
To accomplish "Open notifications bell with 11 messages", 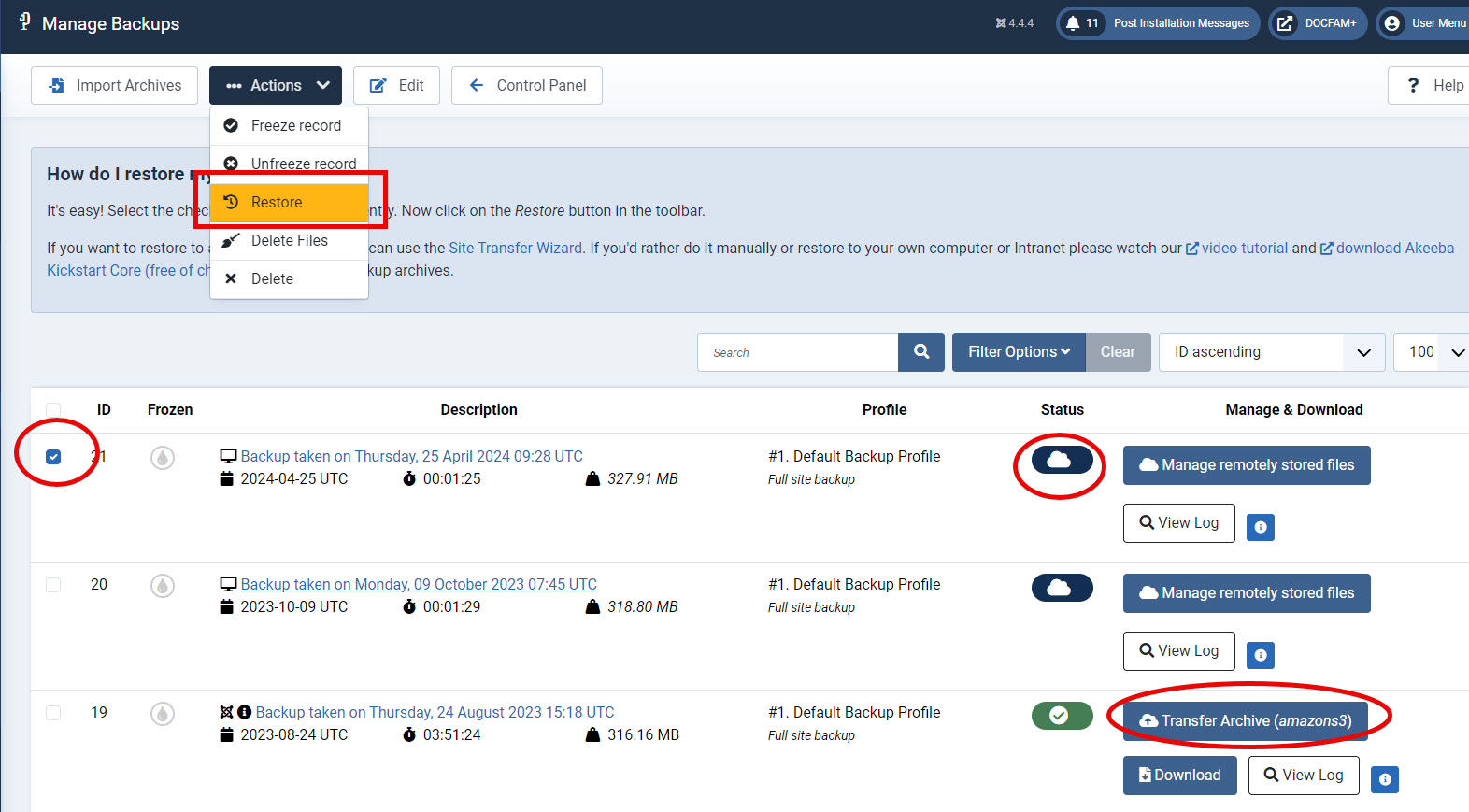I will tap(1081, 23).
